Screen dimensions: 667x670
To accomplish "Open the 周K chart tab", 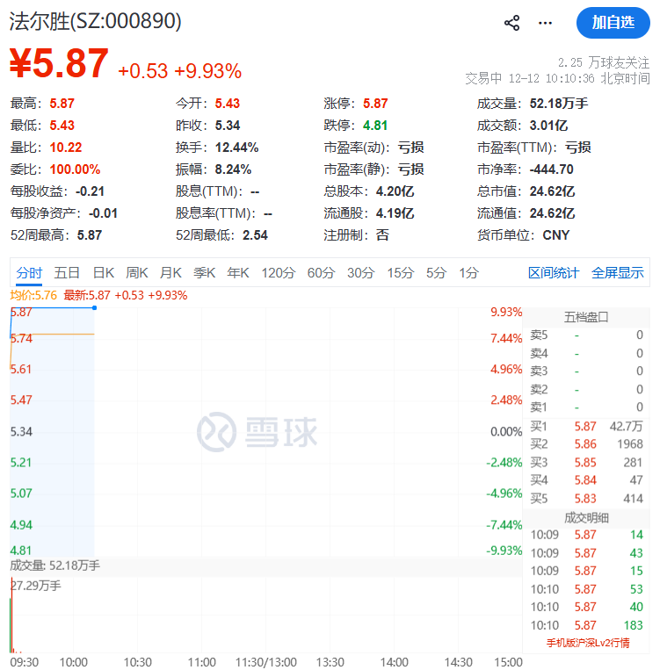I will 137,273.
